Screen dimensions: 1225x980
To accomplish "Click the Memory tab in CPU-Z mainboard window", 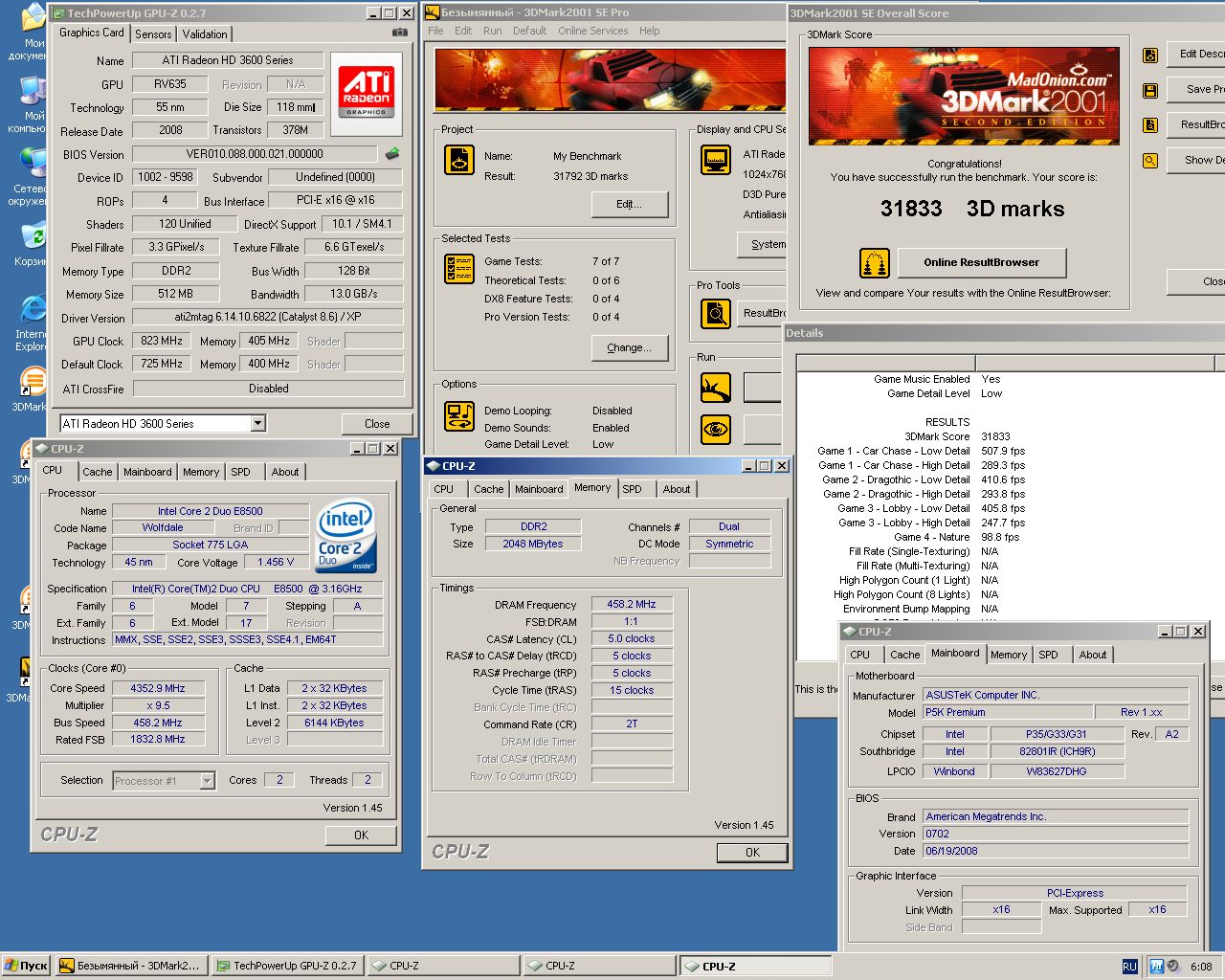I will tap(1009, 655).
